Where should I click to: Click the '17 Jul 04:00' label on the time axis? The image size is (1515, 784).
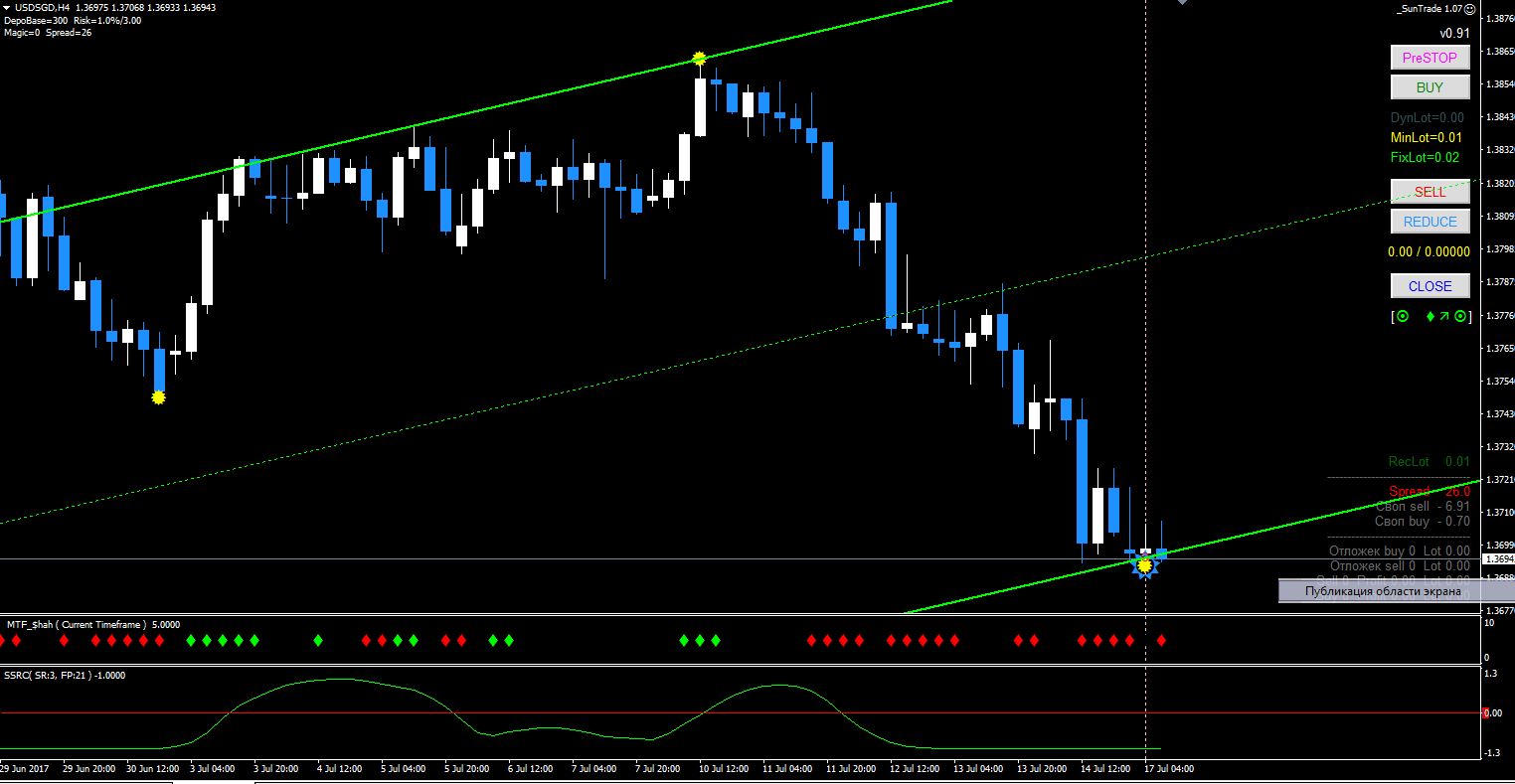[x=1168, y=769]
